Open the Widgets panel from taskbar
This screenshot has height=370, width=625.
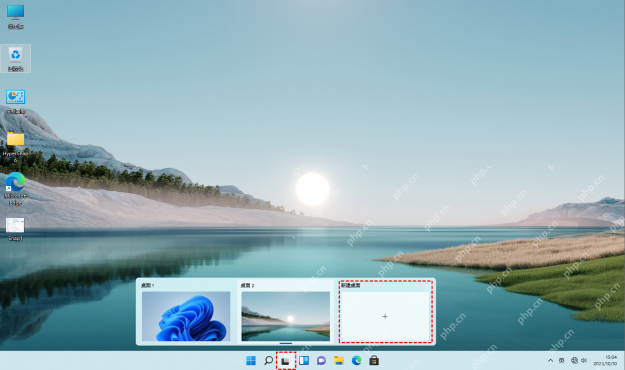click(304, 361)
